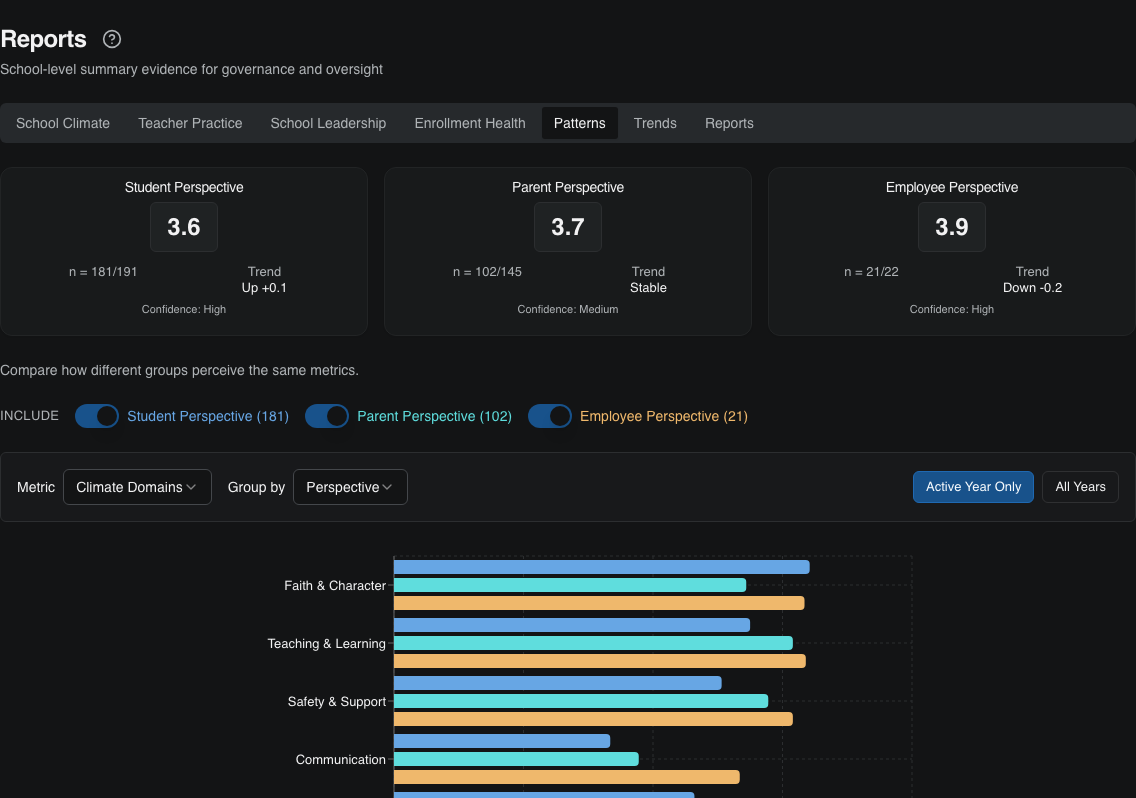The width and height of the screenshot is (1136, 798).
Task: Click the Student Perspective (181) label
Action: (x=208, y=416)
